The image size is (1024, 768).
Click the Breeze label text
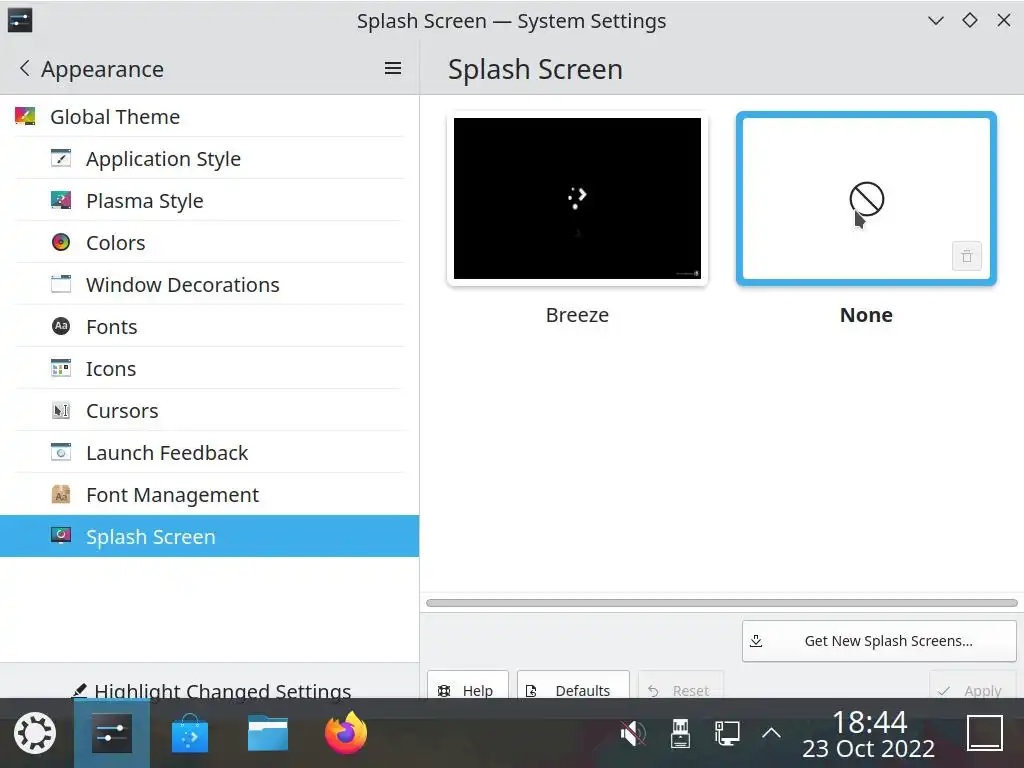click(x=577, y=315)
